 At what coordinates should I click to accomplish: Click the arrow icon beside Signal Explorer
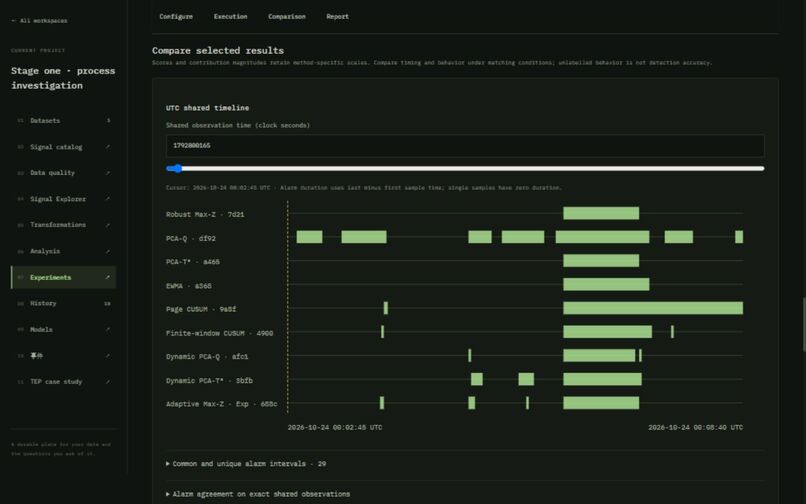tap(107, 199)
